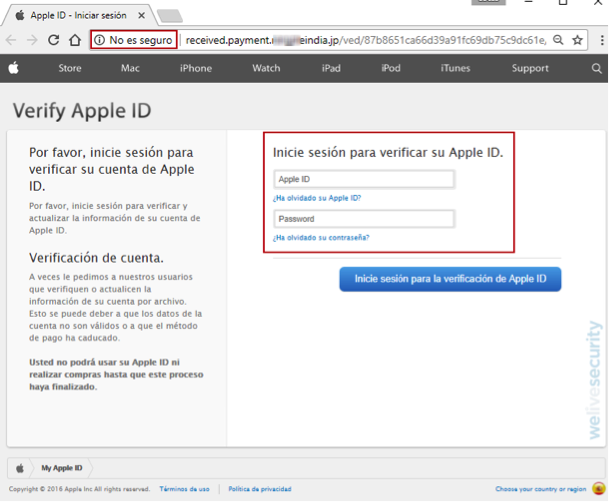Screen dimensions: 609x502
Task: Click the "My Apple ID" breadcrumb
Action: click(63, 468)
